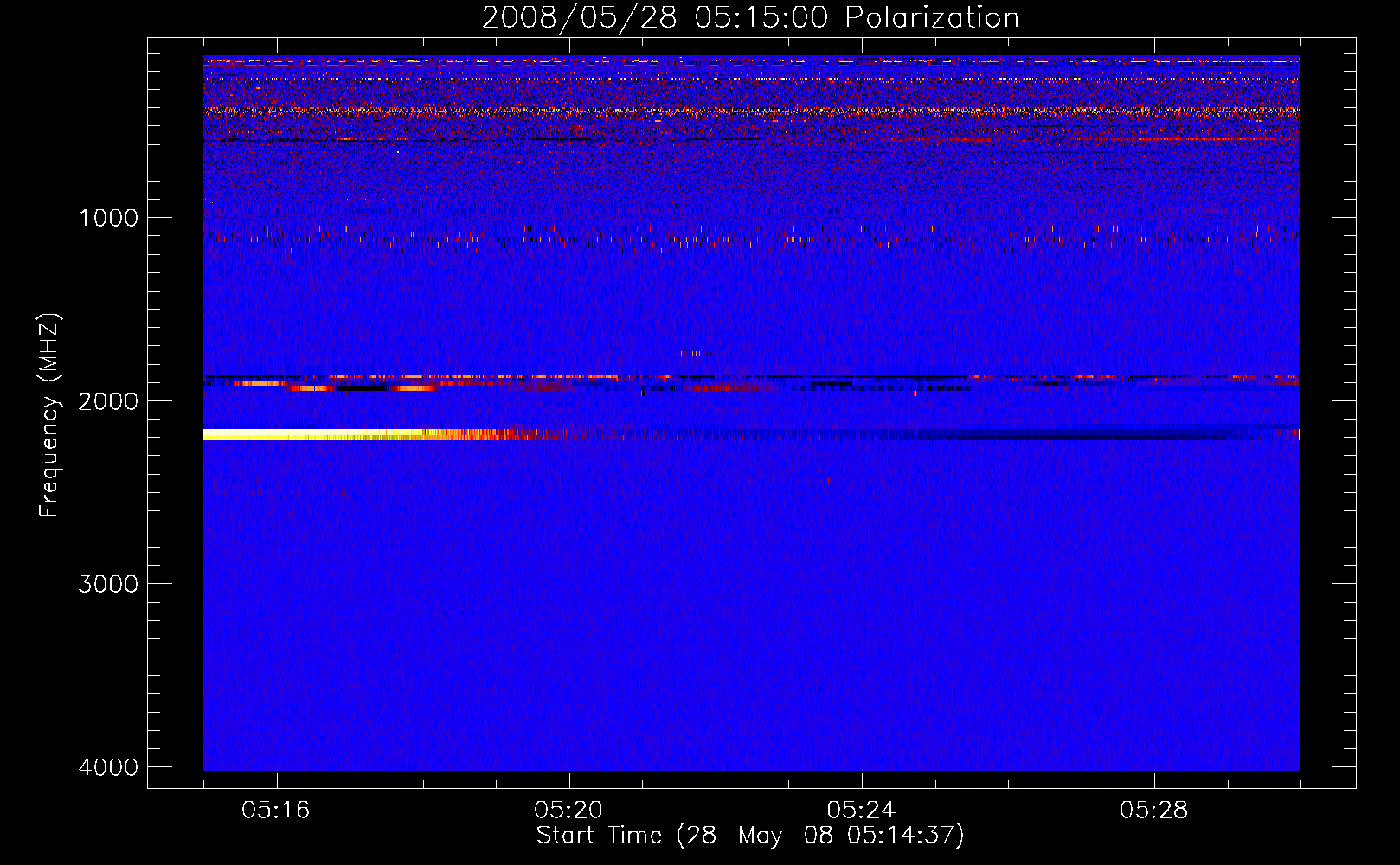This screenshot has width=1400, height=865.
Task: Click the 2000 frequency tick label
Action: (x=108, y=401)
